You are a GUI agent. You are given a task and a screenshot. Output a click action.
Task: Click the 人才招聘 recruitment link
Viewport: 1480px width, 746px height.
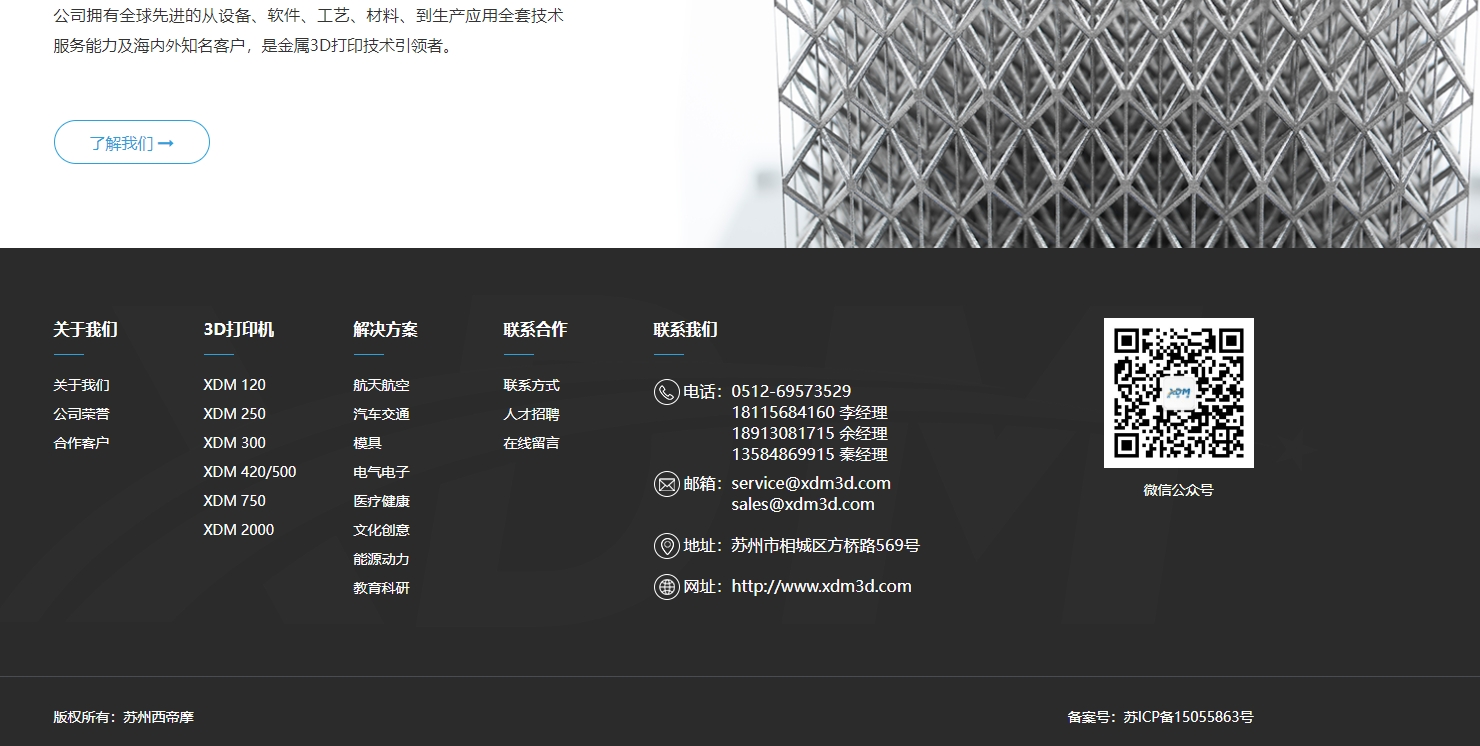coord(531,413)
